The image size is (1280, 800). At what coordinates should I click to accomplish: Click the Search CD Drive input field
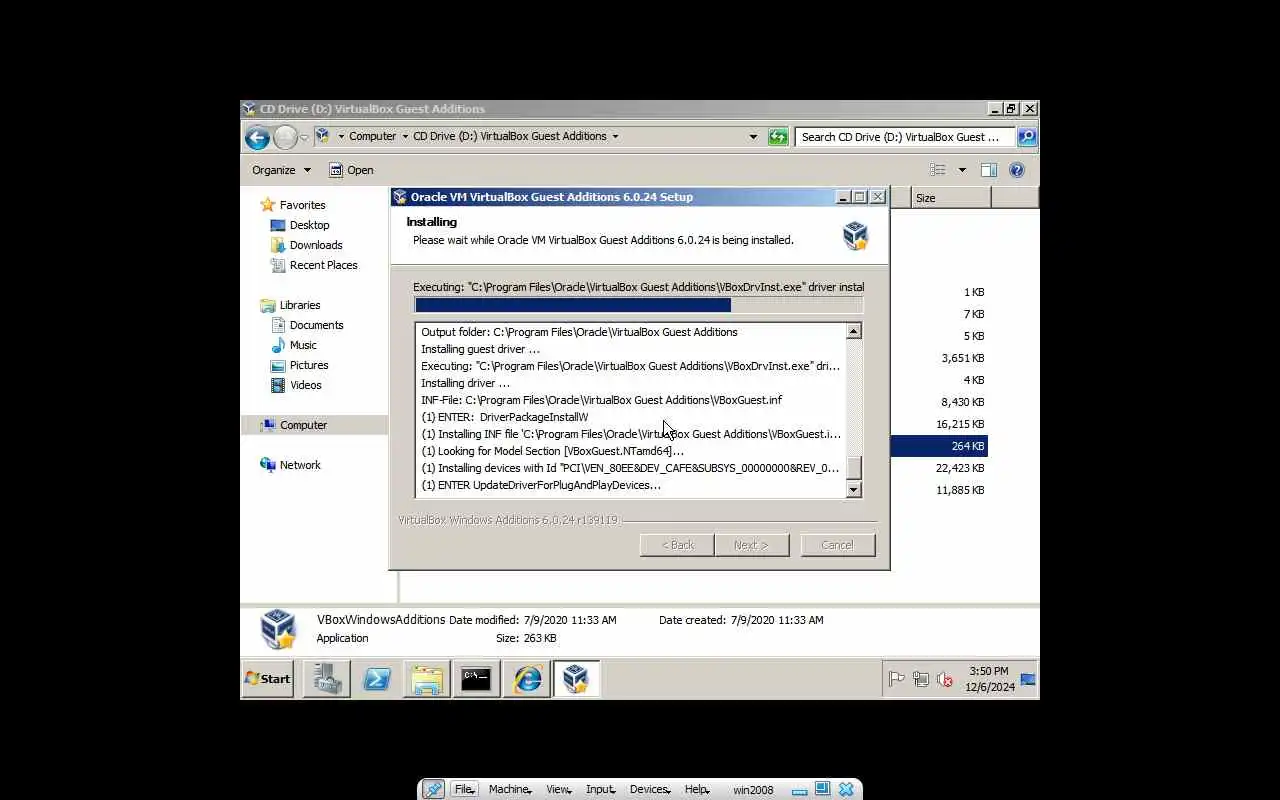tap(905, 137)
